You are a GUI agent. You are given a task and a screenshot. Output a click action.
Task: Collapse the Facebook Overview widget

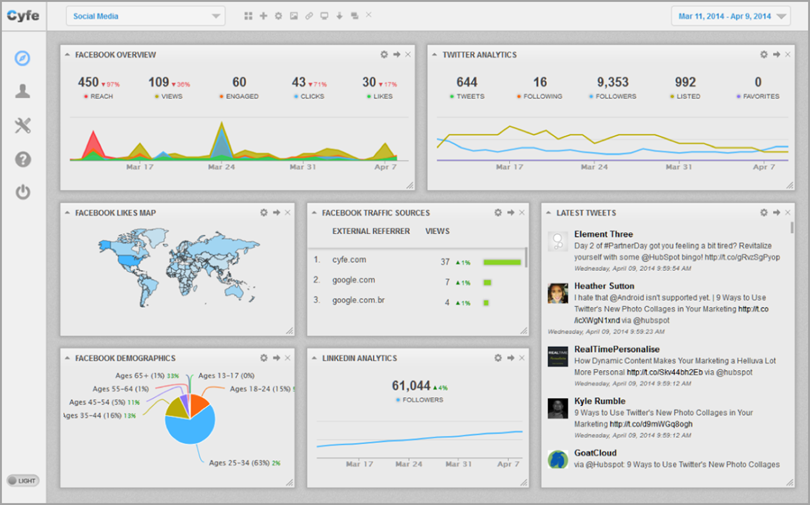pos(67,55)
